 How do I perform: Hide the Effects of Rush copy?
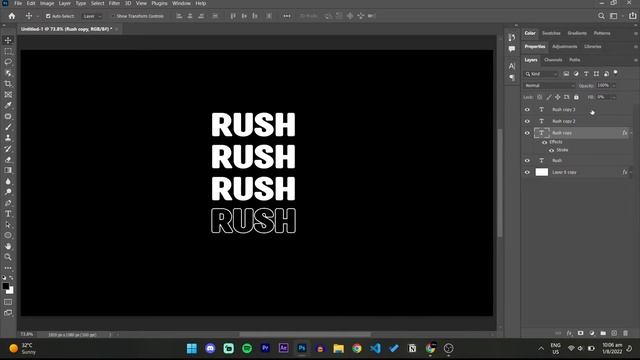[x=544, y=142]
